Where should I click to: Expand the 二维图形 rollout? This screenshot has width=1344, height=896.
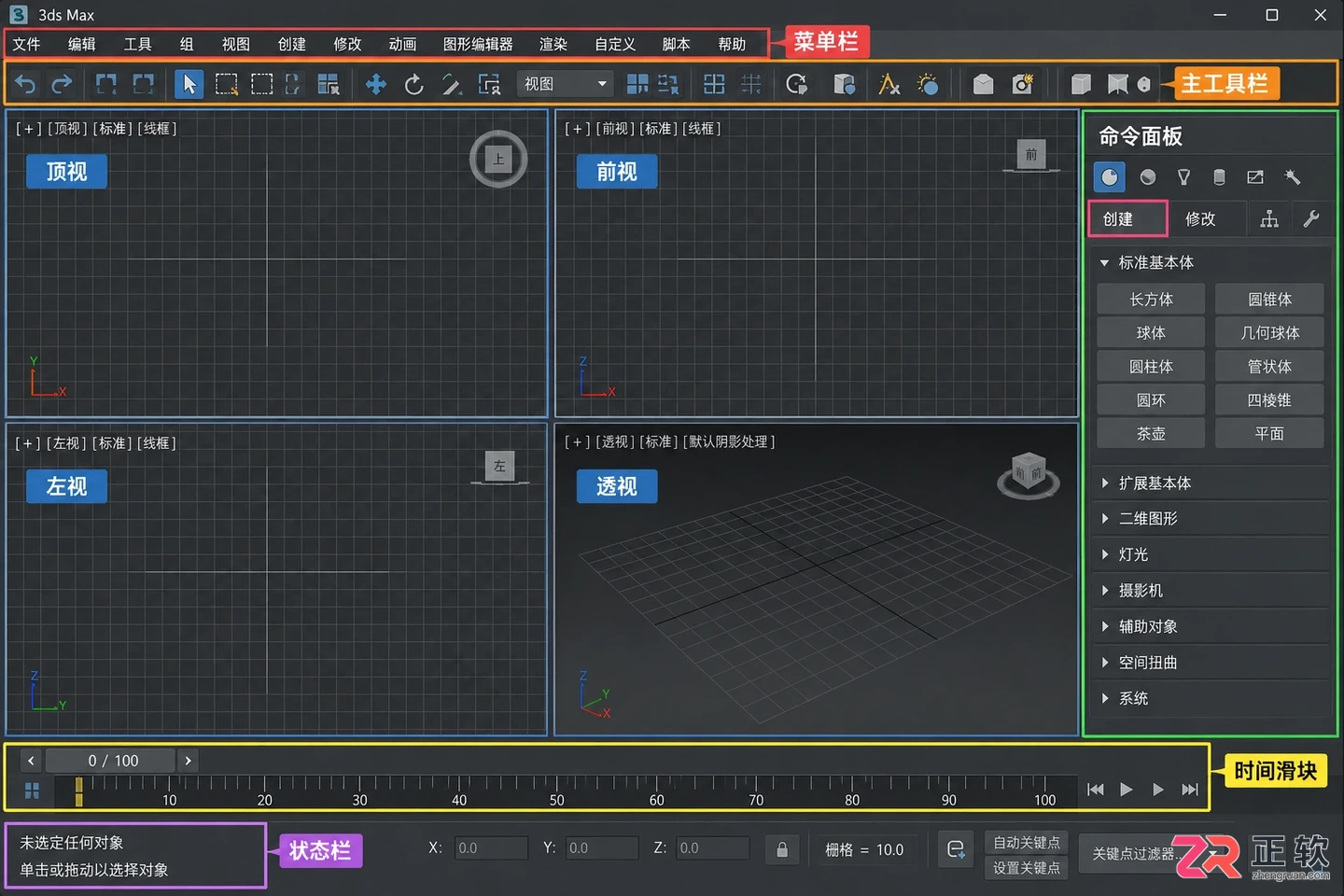(1211, 519)
